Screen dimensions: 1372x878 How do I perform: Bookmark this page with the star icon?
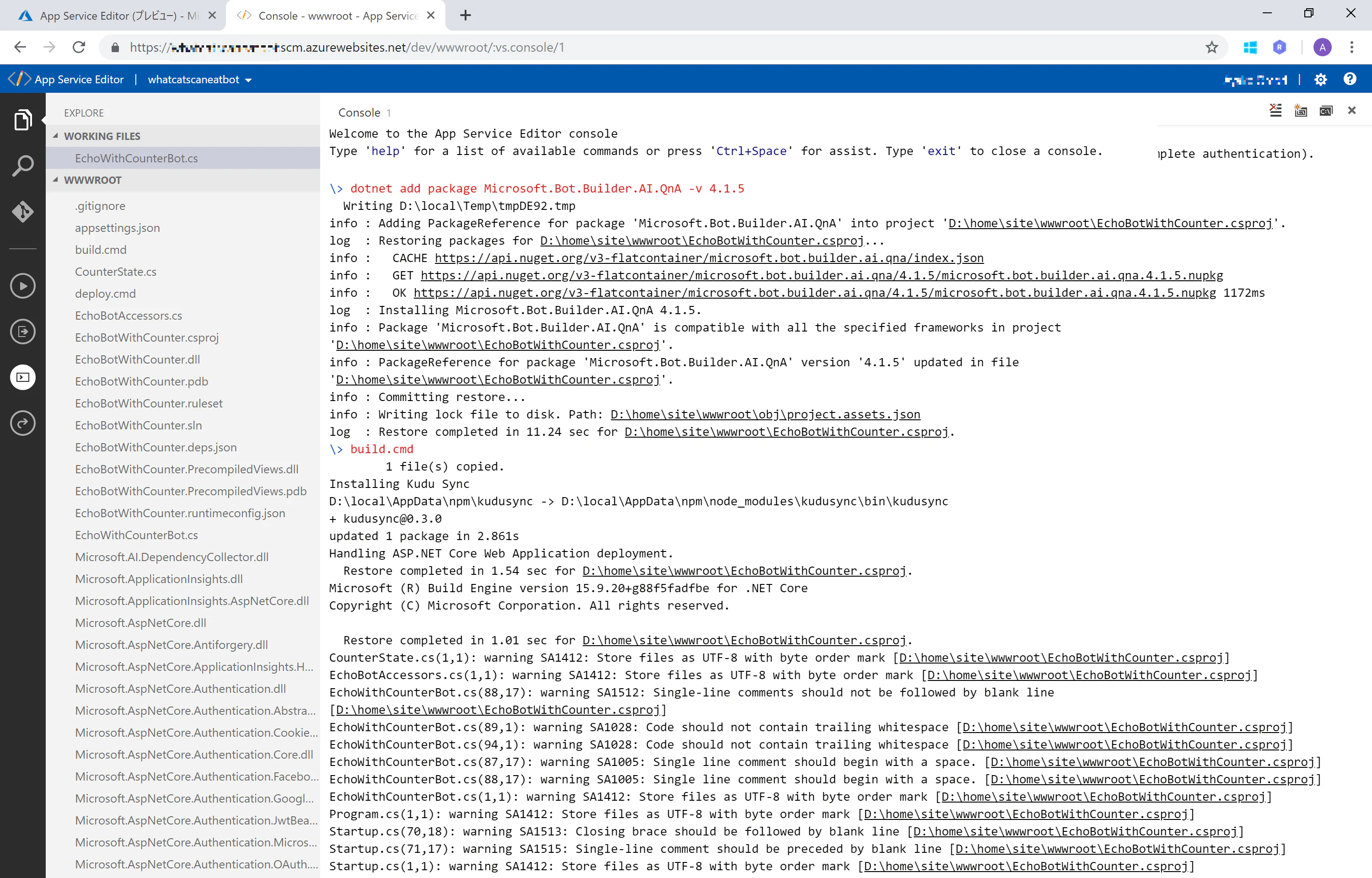(x=1212, y=47)
